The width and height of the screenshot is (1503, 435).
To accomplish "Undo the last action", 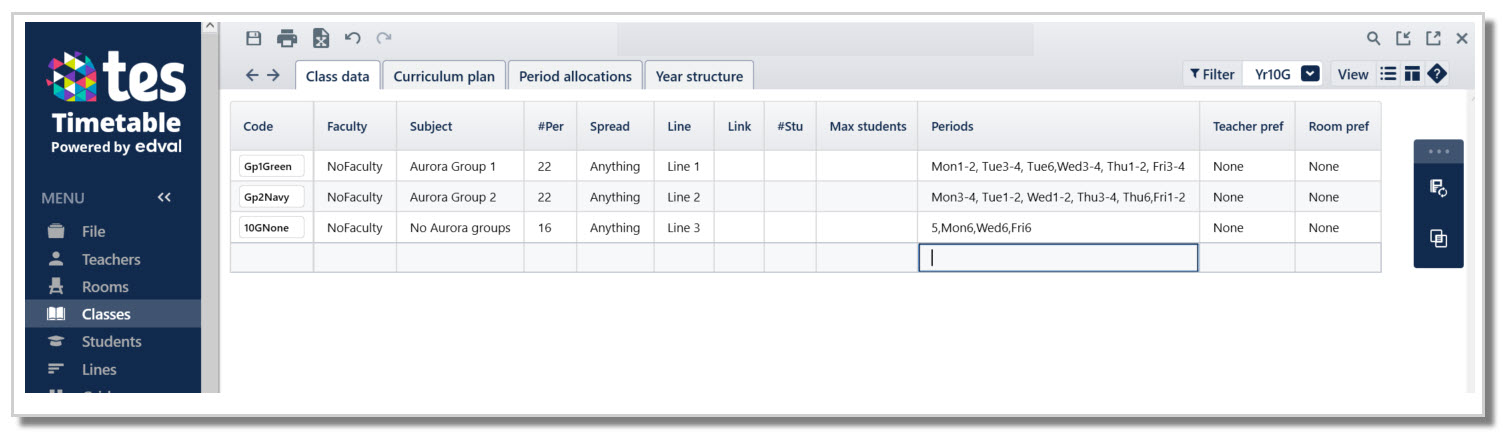I will [352, 39].
